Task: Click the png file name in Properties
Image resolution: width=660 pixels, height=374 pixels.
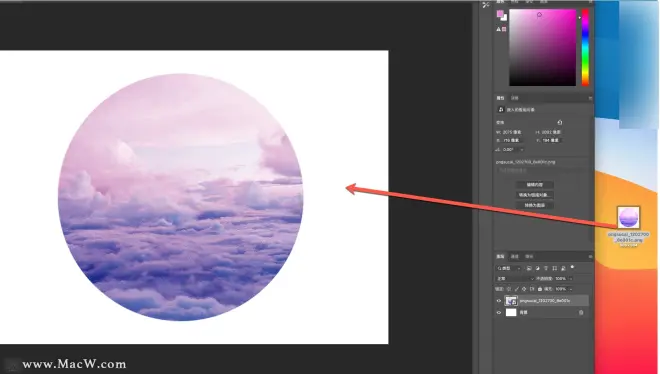Action: click(x=526, y=162)
